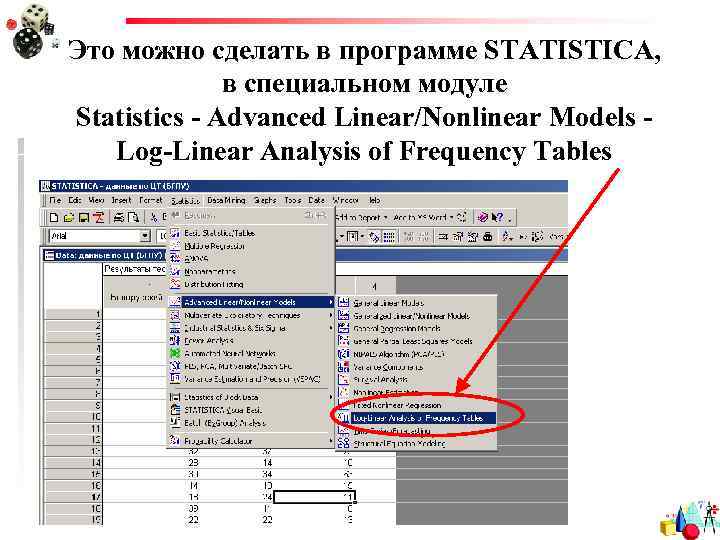
Task: Click the Print toolbar icon
Action: tap(118, 217)
